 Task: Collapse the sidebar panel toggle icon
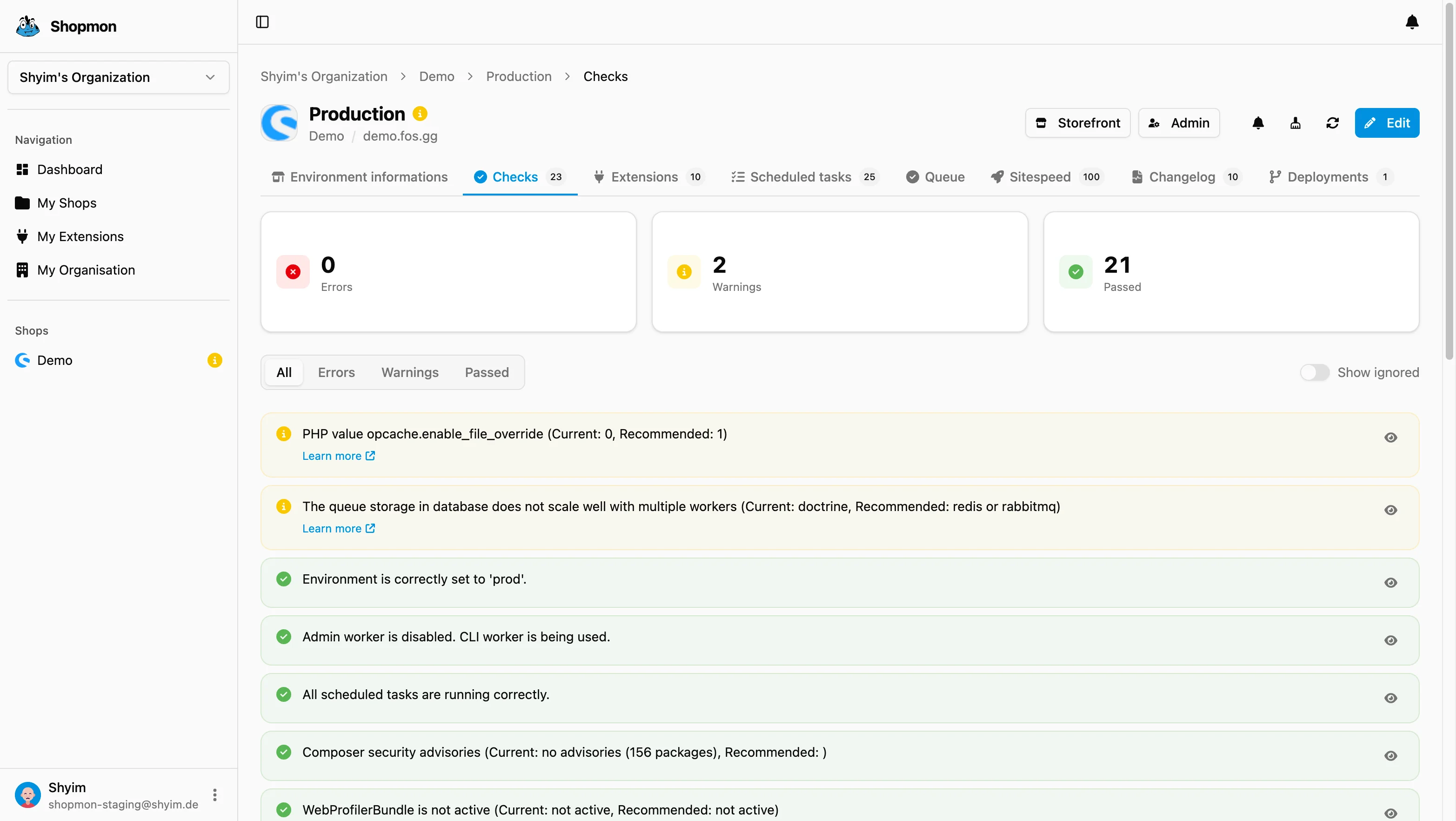coord(262,22)
